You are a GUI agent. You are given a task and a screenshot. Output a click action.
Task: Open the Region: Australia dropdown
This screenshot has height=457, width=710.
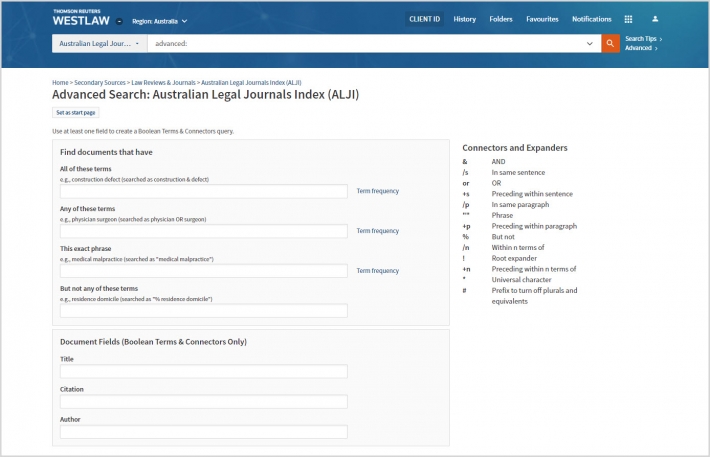pyautogui.click(x=159, y=21)
